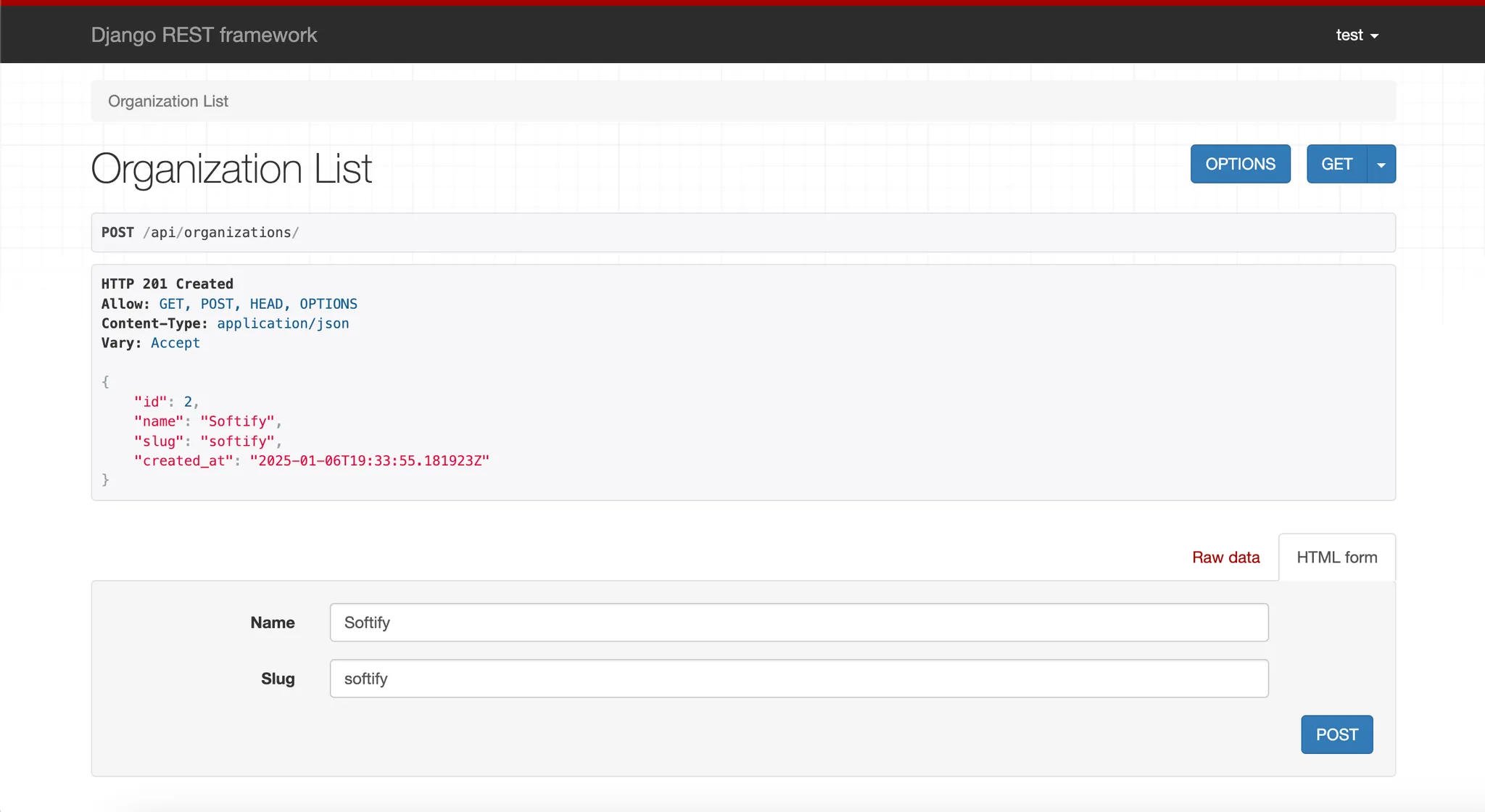Submit the form with the POST button
Image resolution: width=1485 pixels, height=812 pixels.
pos(1336,734)
